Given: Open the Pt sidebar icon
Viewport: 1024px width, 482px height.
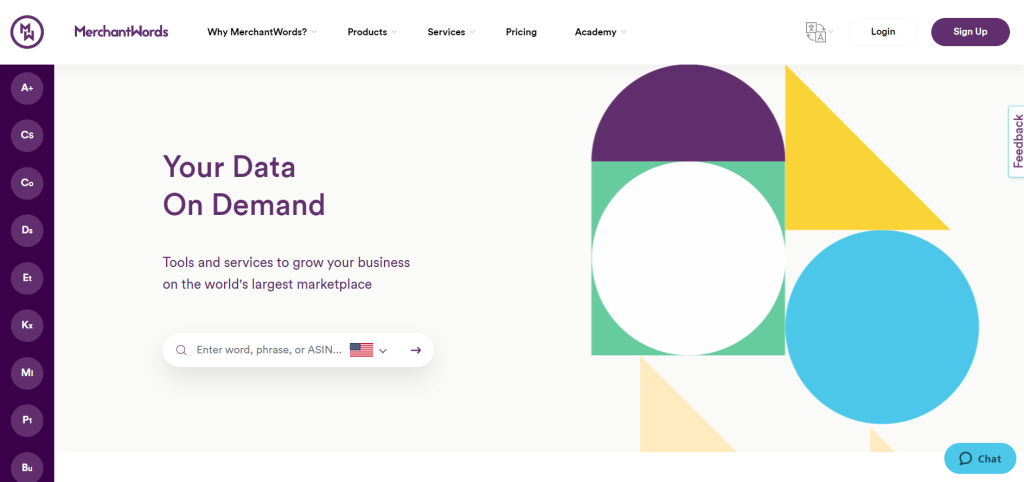Looking at the screenshot, I should pyautogui.click(x=27, y=421).
